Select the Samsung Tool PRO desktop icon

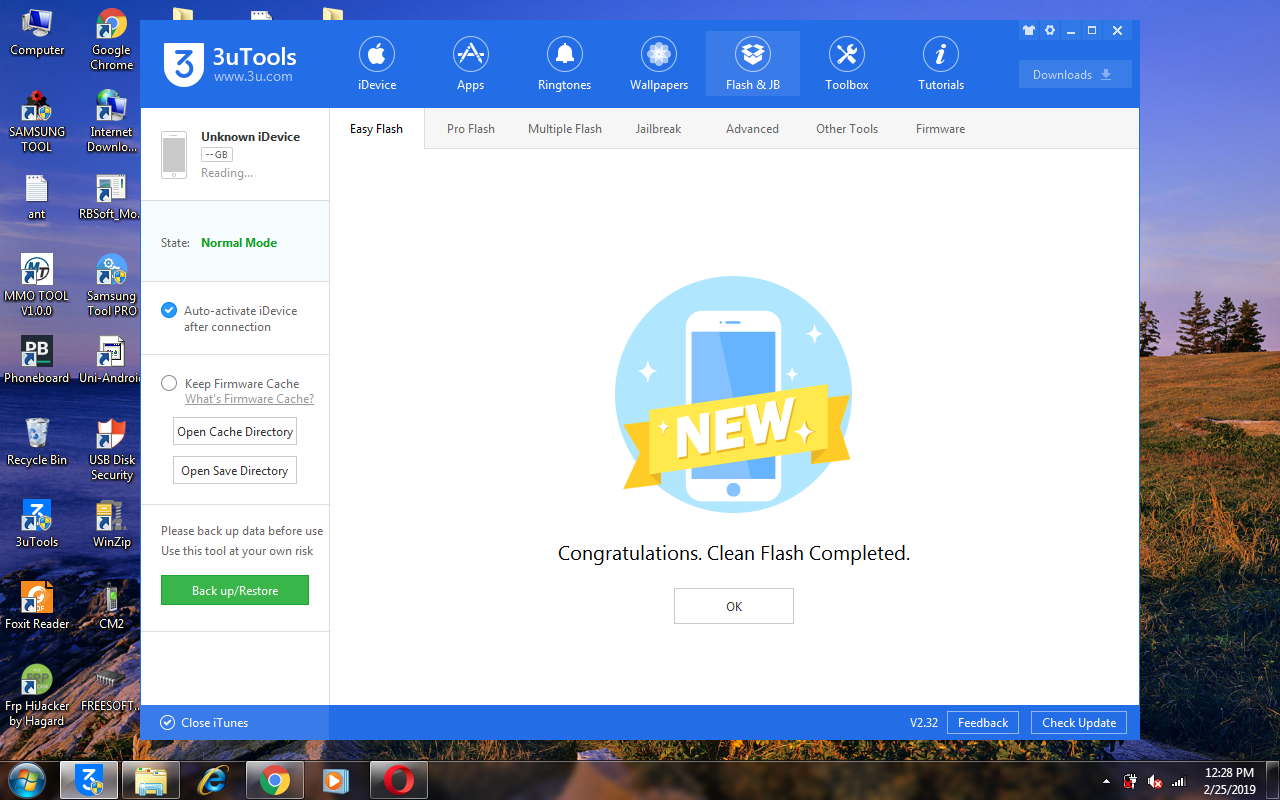tap(111, 285)
